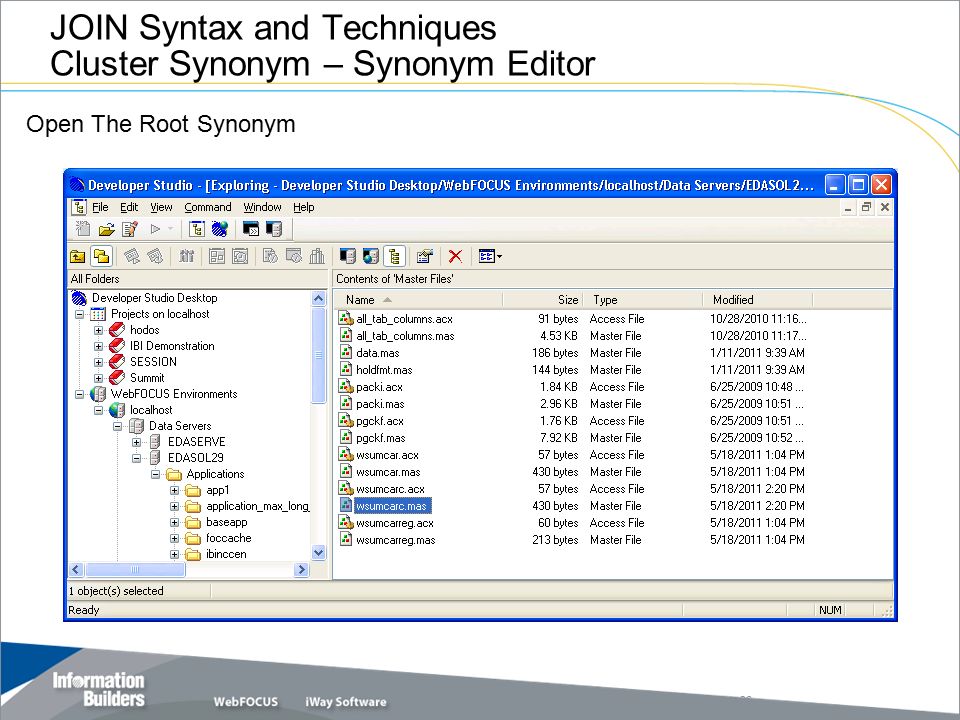
Task: Expand the IBI Demonstration project
Action: (98, 347)
